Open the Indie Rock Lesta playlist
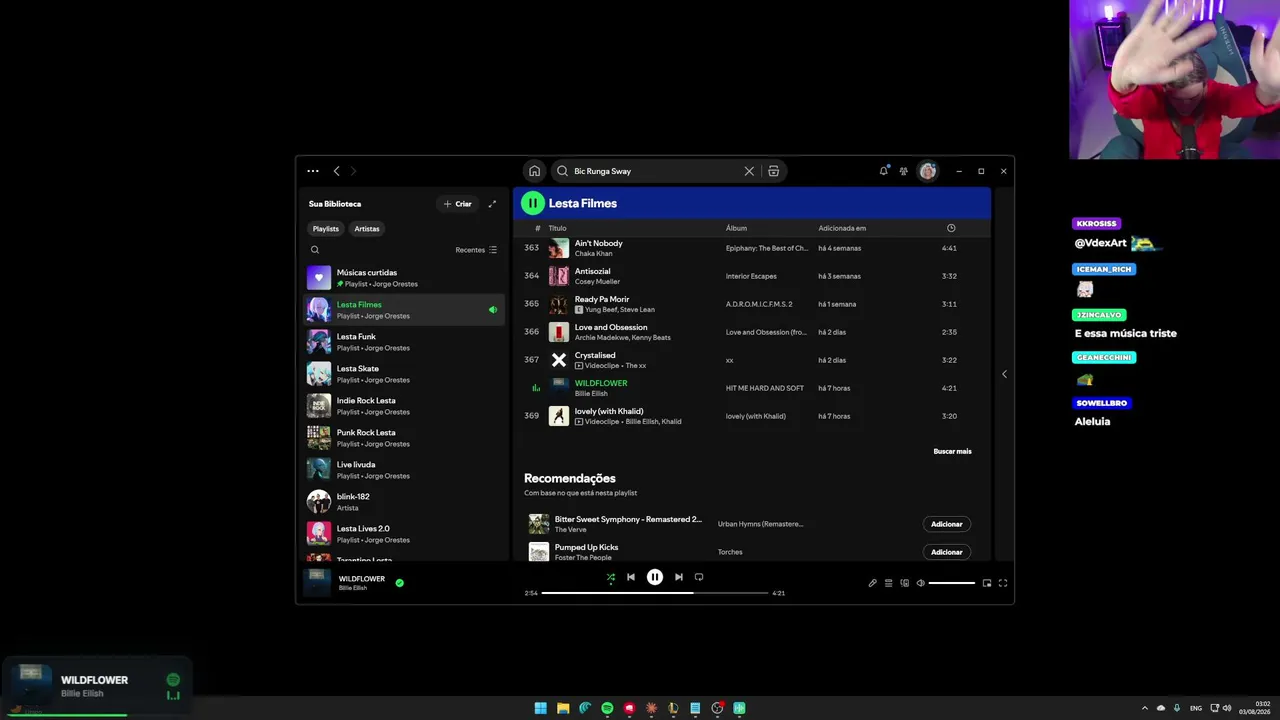1280x720 pixels. [404, 406]
